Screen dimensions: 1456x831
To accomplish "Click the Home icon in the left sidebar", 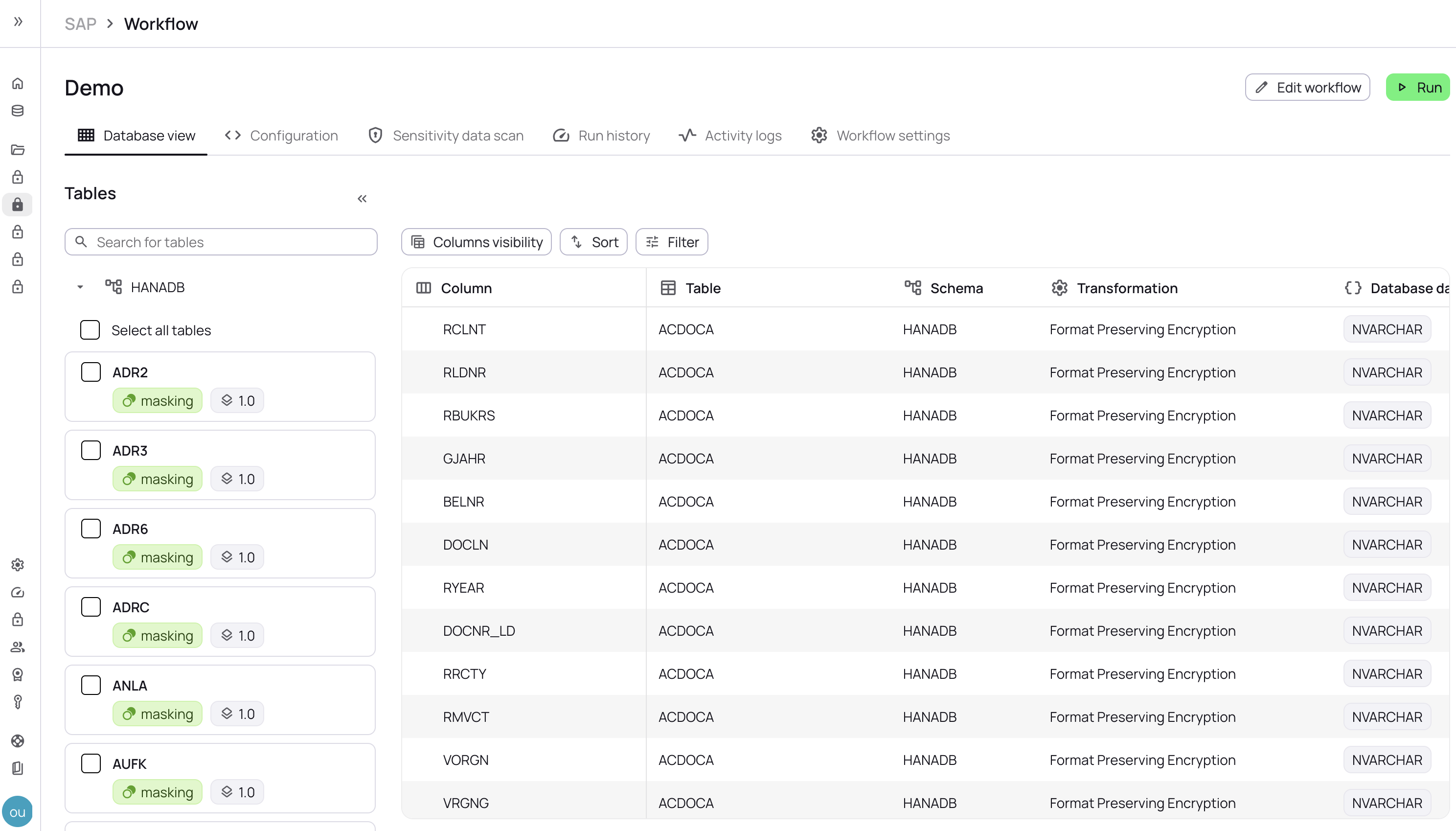I will (18, 83).
